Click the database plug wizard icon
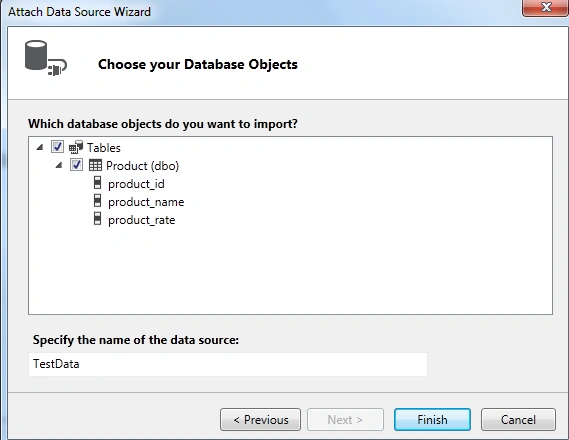The height and width of the screenshot is (440, 569). tap(46, 58)
